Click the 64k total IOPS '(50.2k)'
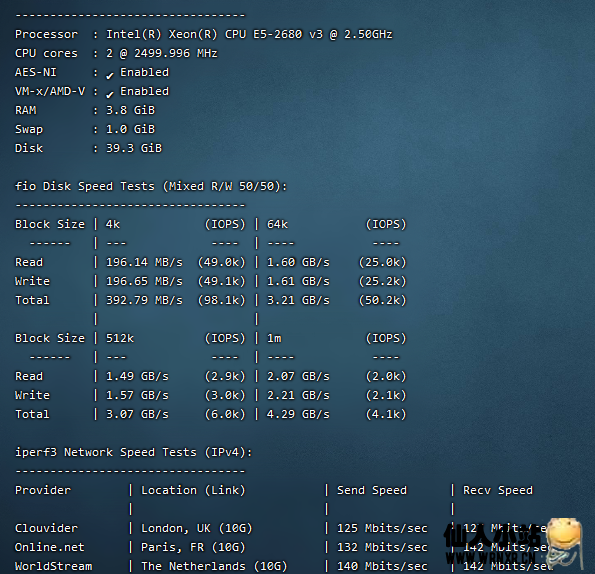The image size is (595, 574). click(x=383, y=300)
